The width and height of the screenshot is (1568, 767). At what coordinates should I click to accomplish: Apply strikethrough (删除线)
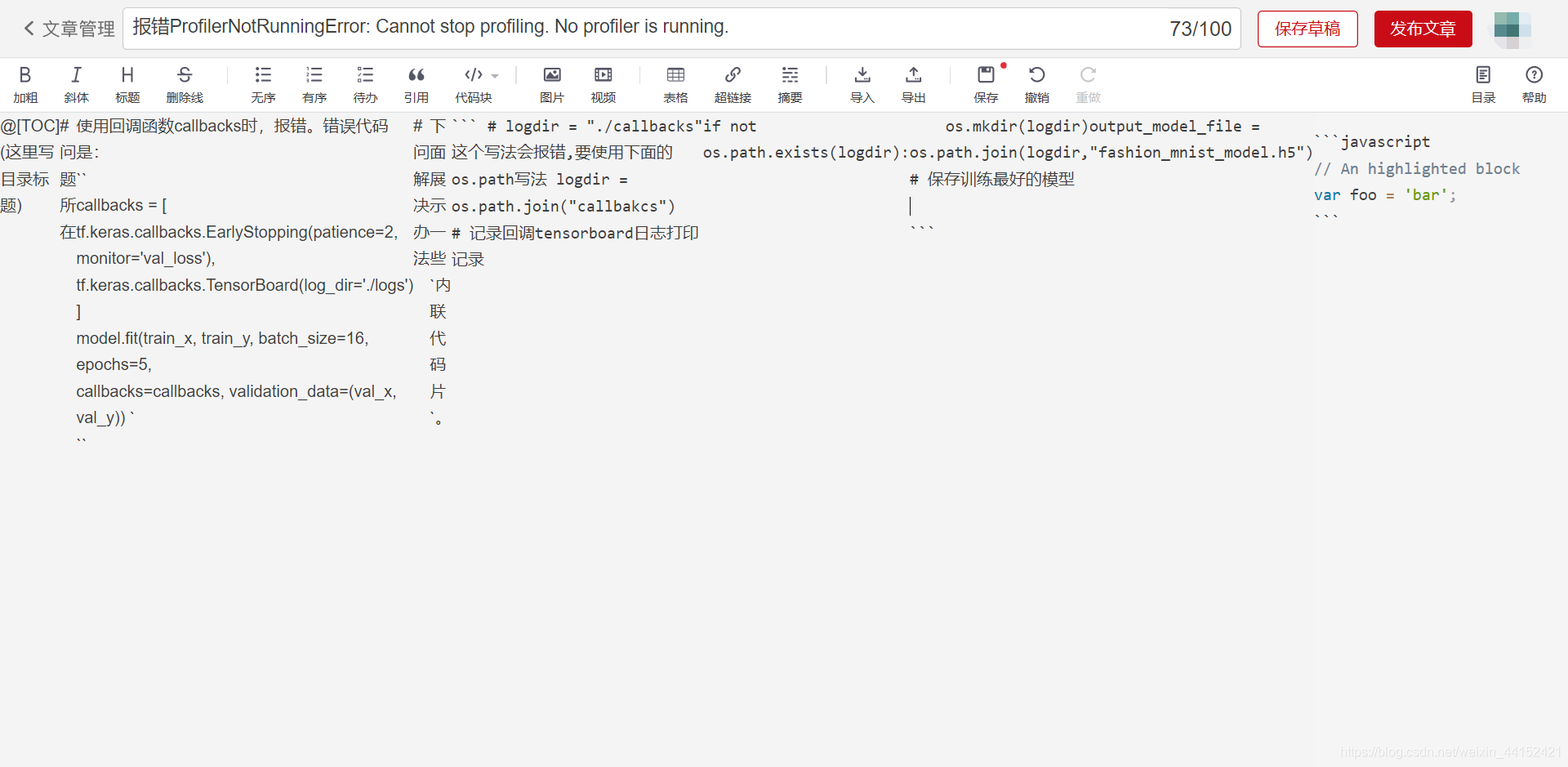click(185, 85)
